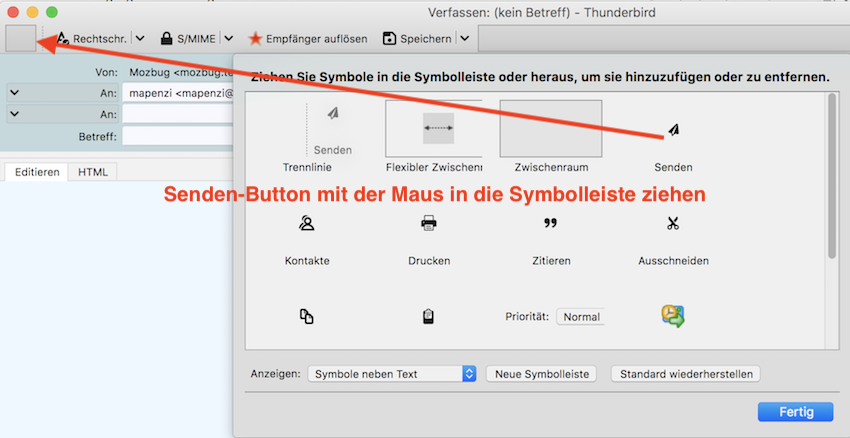The height and width of the screenshot is (438, 850).
Task: Select the copy documents icon
Action: [x=307, y=317]
